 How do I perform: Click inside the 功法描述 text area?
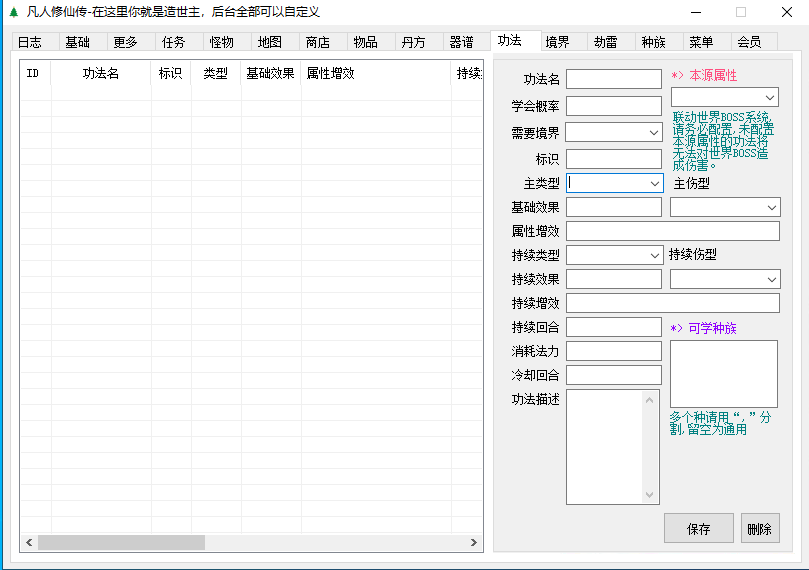click(x=604, y=447)
